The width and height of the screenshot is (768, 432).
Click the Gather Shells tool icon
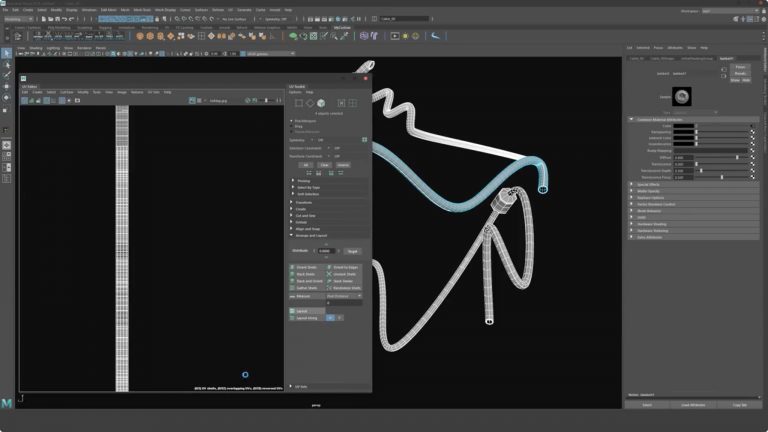(x=291, y=288)
